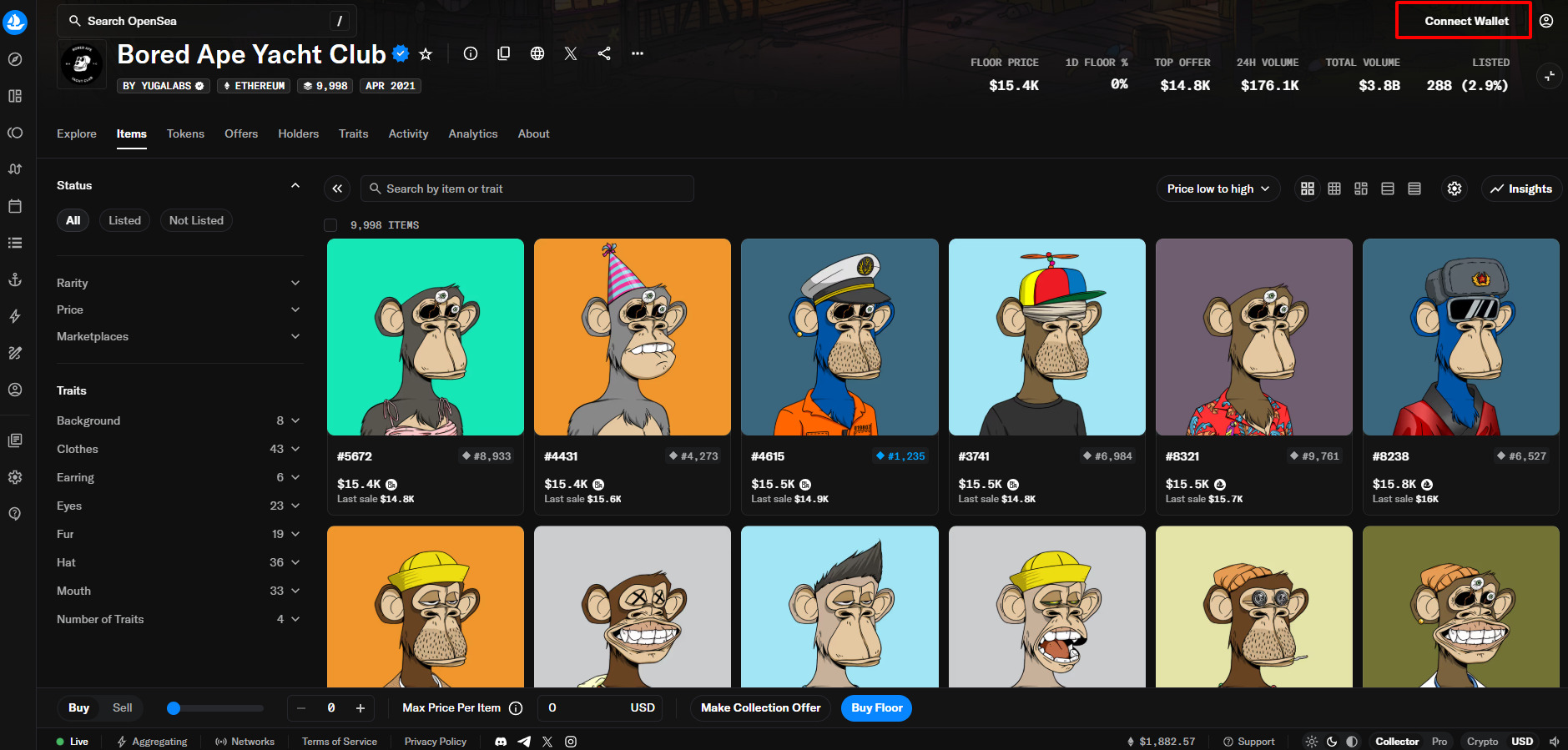Open the profile avatar icon in sidebar

pyautogui.click(x=15, y=390)
